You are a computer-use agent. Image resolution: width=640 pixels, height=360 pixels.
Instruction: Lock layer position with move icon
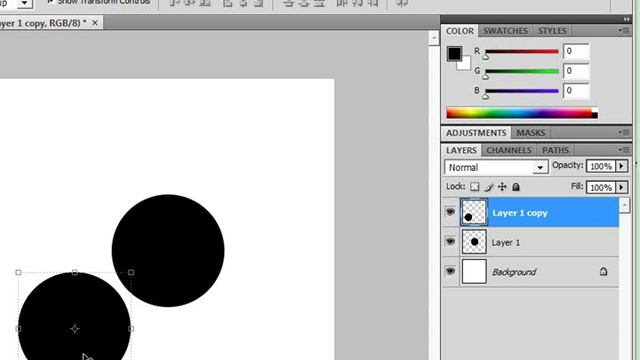[x=502, y=187]
